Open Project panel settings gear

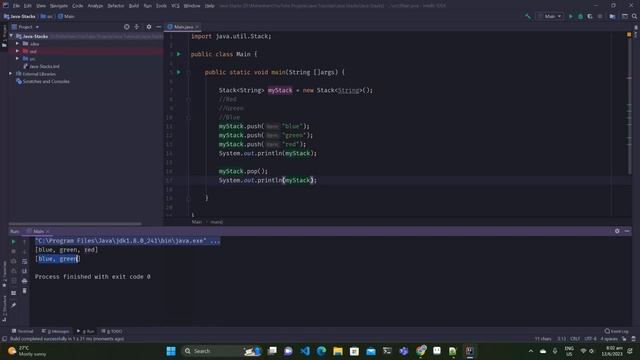pyautogui.click(x=149, y=27)
